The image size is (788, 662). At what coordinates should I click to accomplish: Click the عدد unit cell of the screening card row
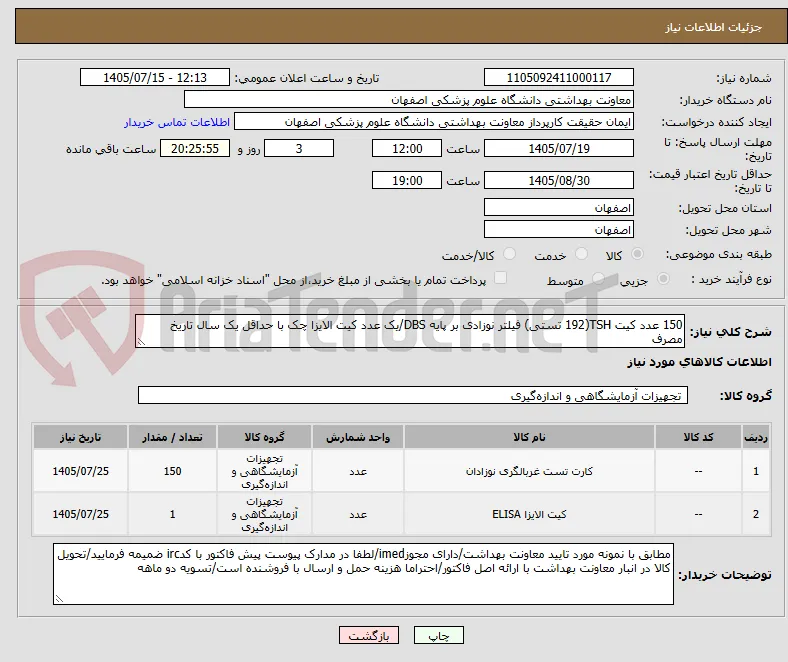358,471
